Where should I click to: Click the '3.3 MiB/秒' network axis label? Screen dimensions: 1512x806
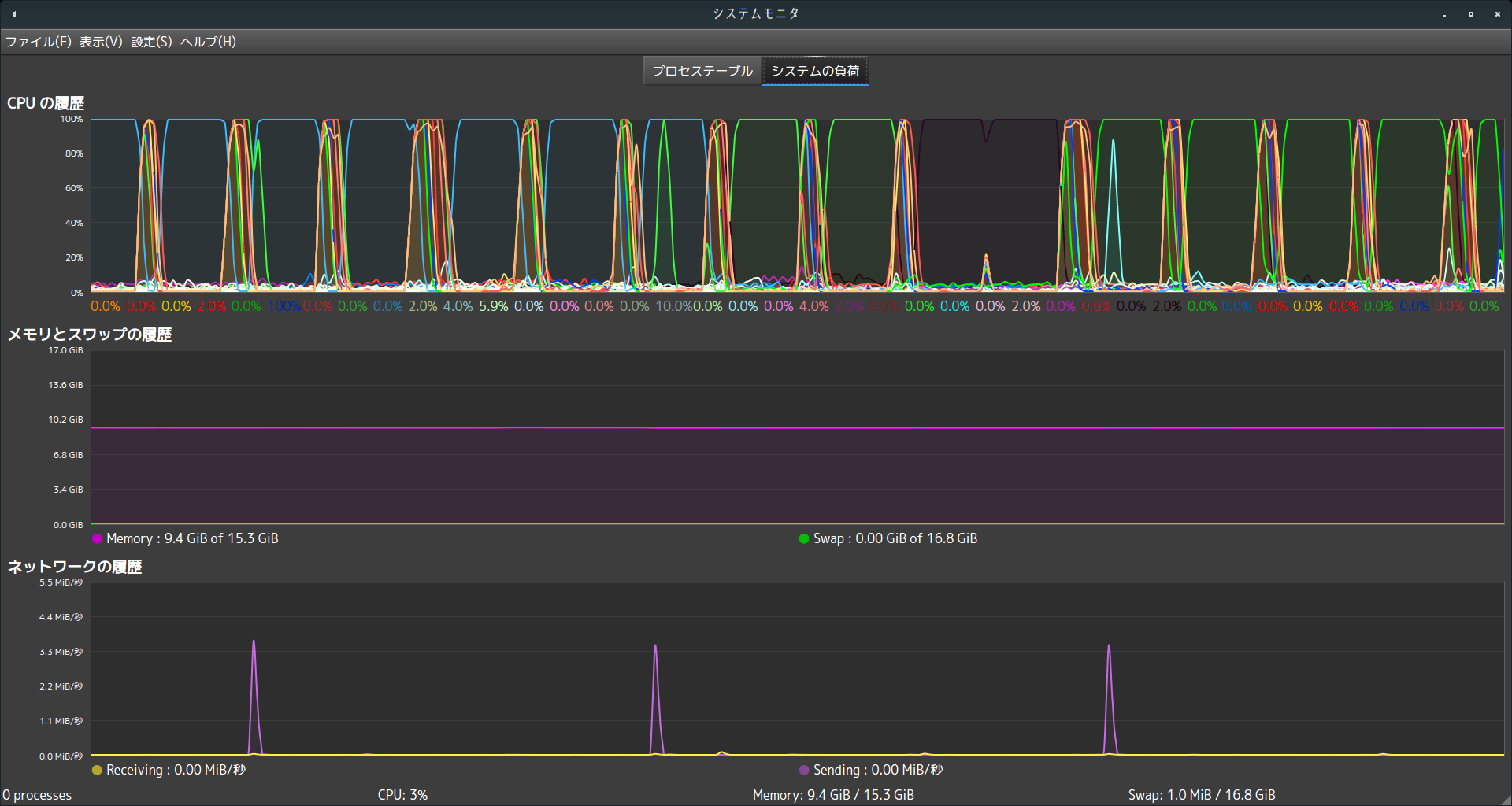[61, 652]
